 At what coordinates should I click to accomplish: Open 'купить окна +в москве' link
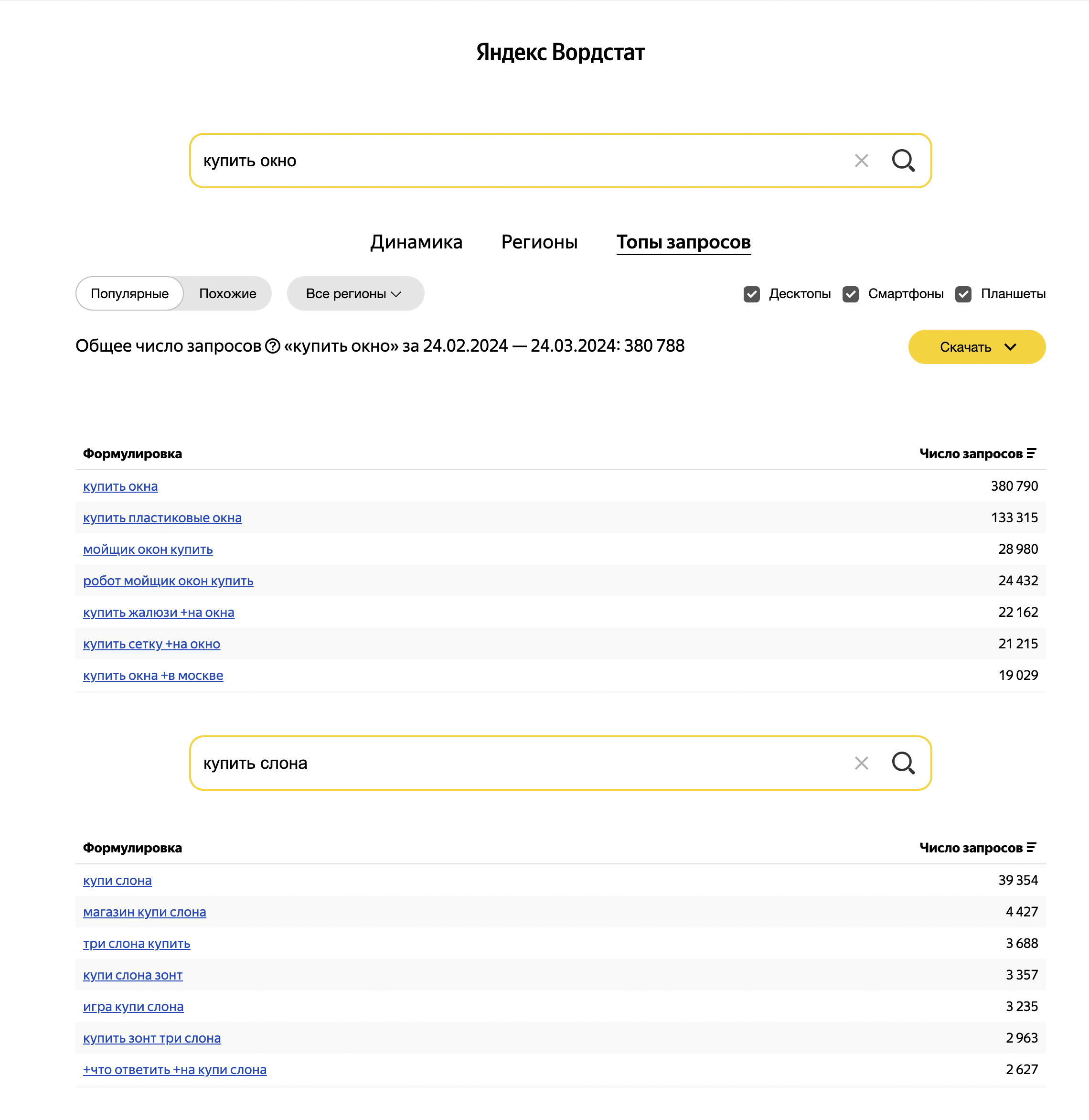[x=153, y=675]
